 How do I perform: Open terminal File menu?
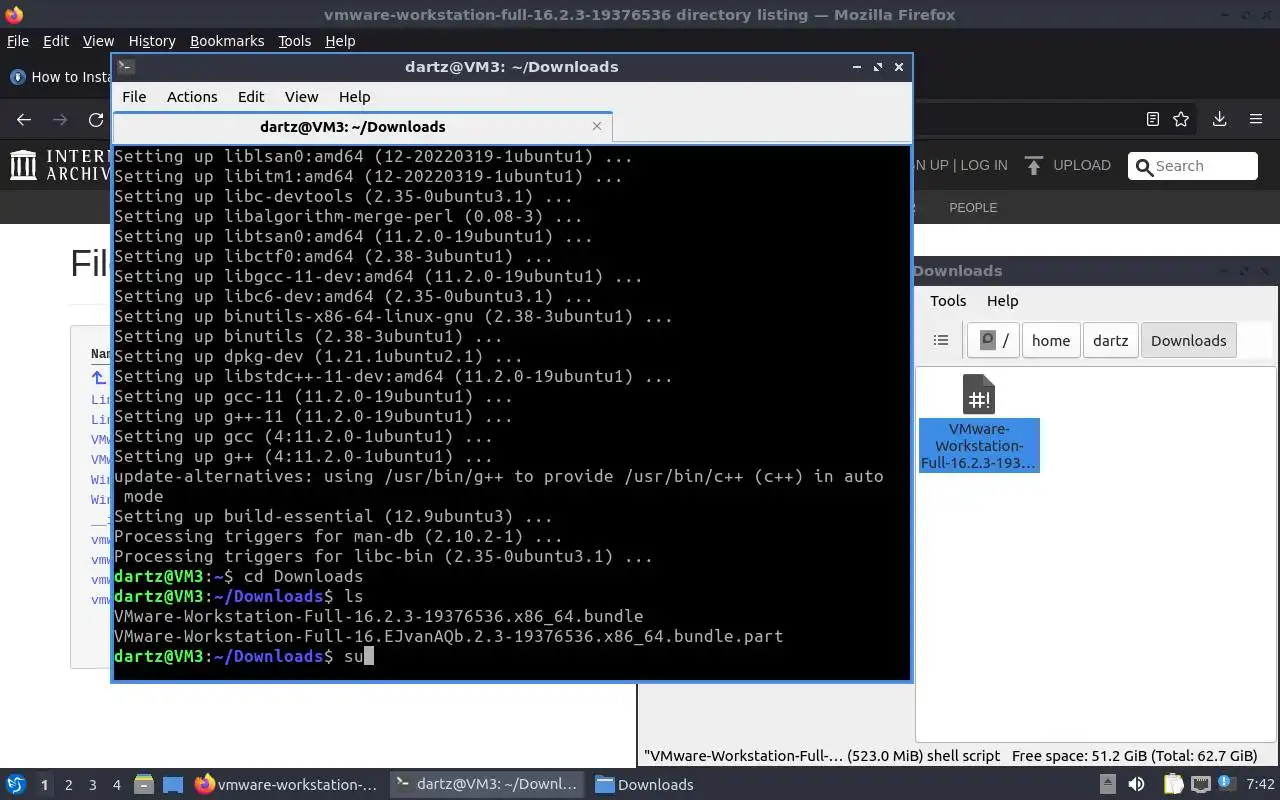[134, 97]
